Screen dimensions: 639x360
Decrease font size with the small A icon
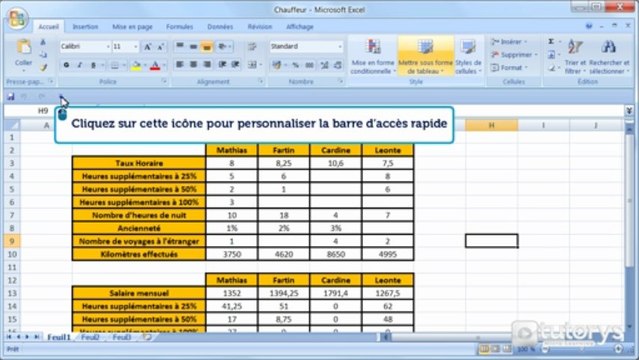161,46
